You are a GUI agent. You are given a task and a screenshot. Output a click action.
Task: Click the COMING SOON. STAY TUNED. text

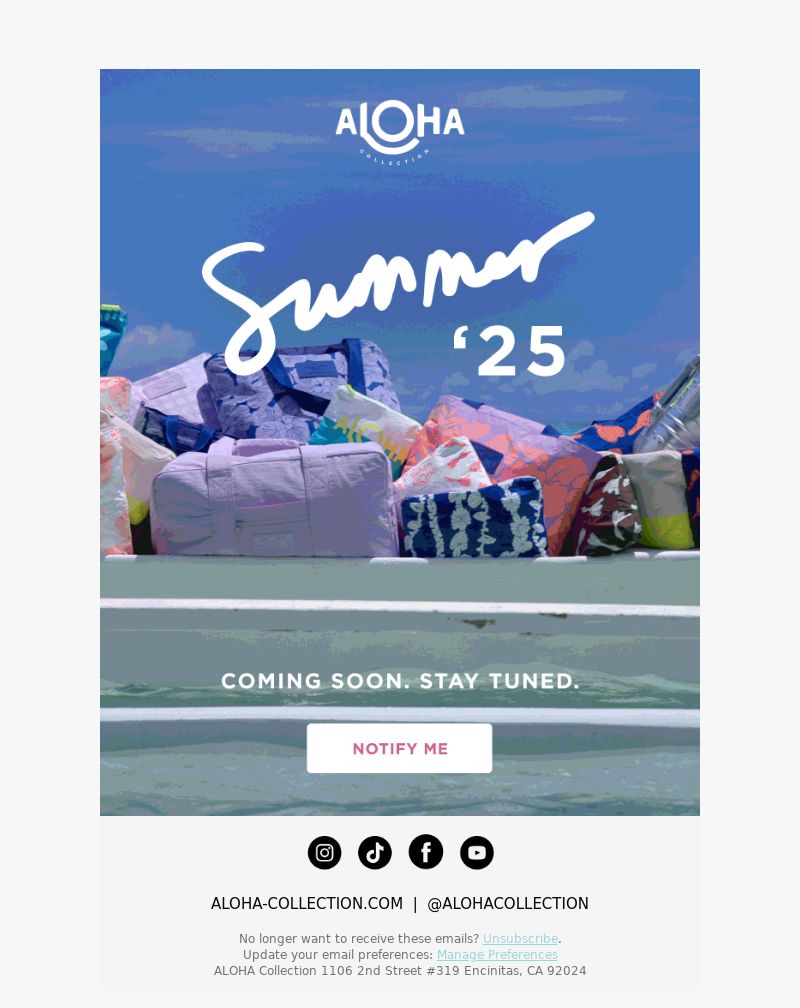pyautogui.click(x=400, y=681)
